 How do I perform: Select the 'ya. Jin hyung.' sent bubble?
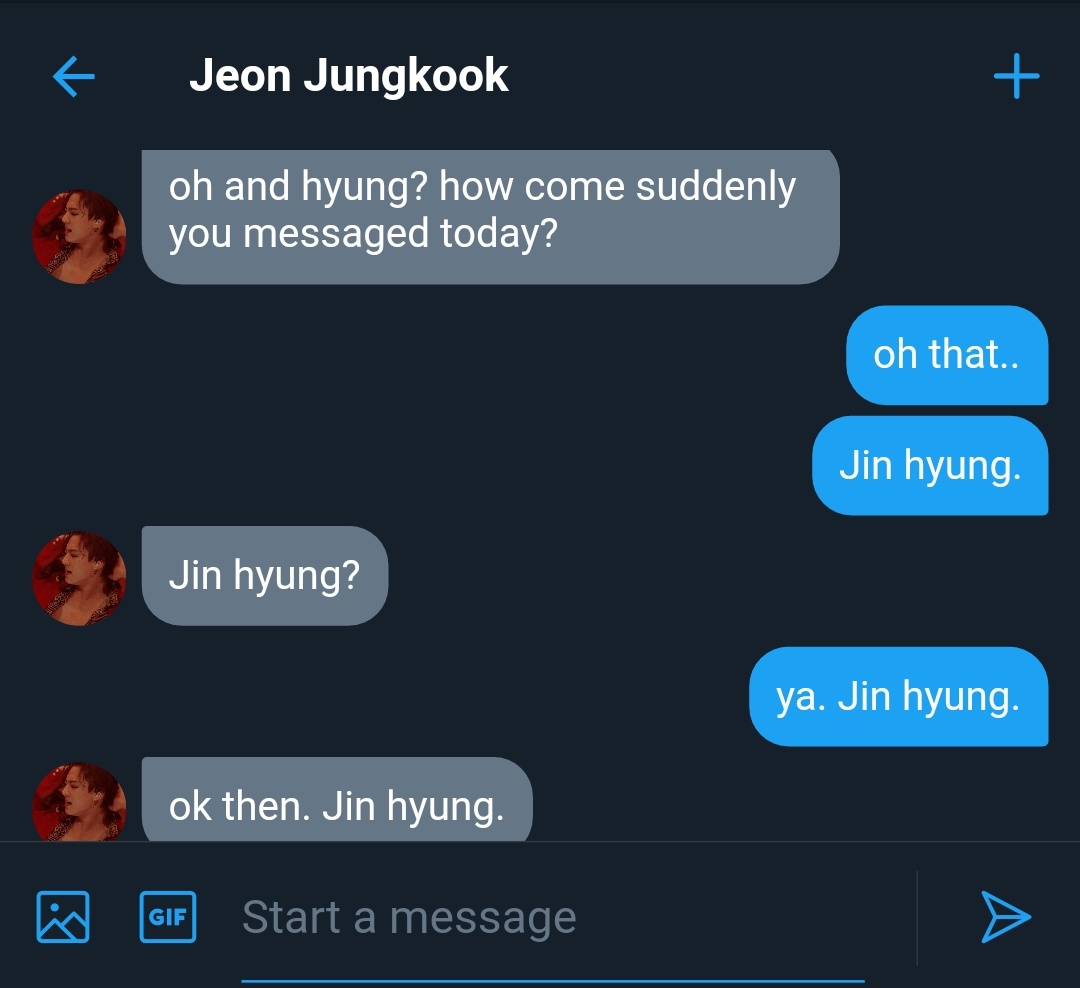[x=898, y=697]
